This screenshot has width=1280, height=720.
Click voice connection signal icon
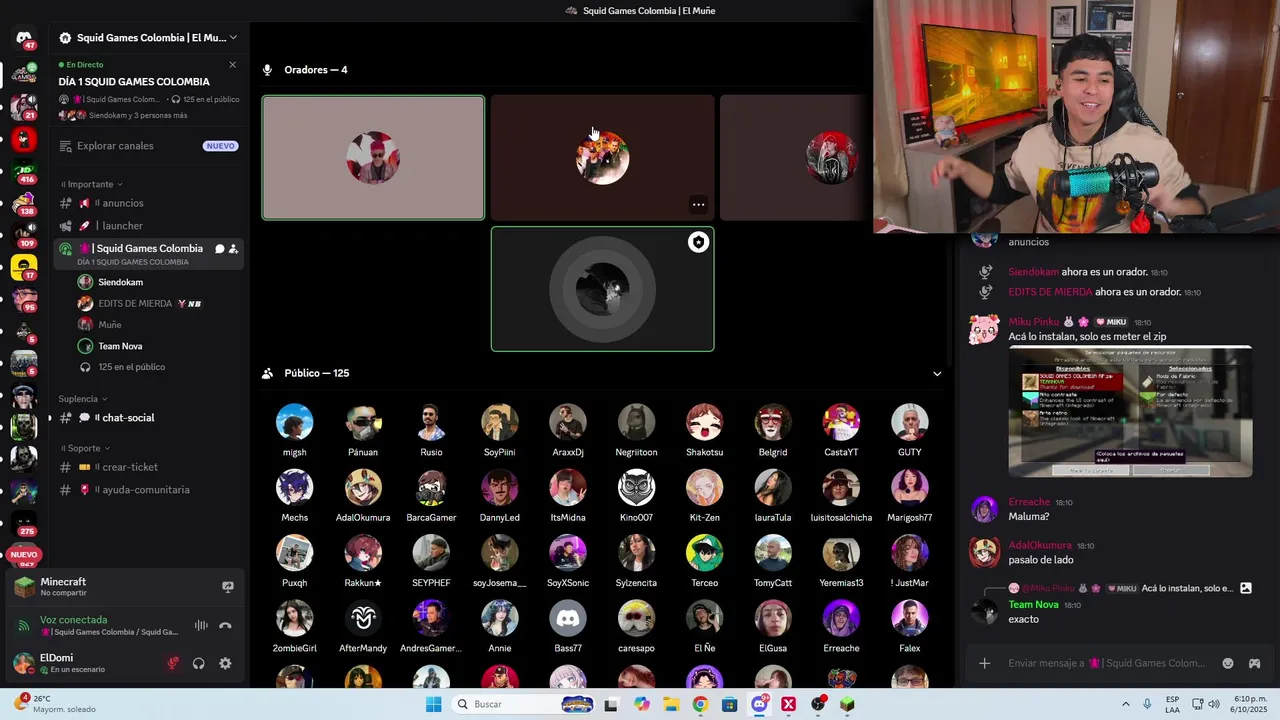click(x=24, y=626)
